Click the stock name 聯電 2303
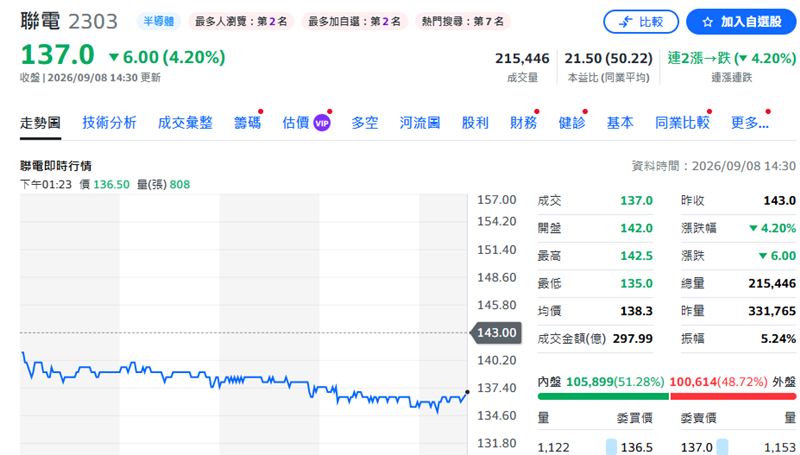800x455 pixels. (x=69, y=21)
